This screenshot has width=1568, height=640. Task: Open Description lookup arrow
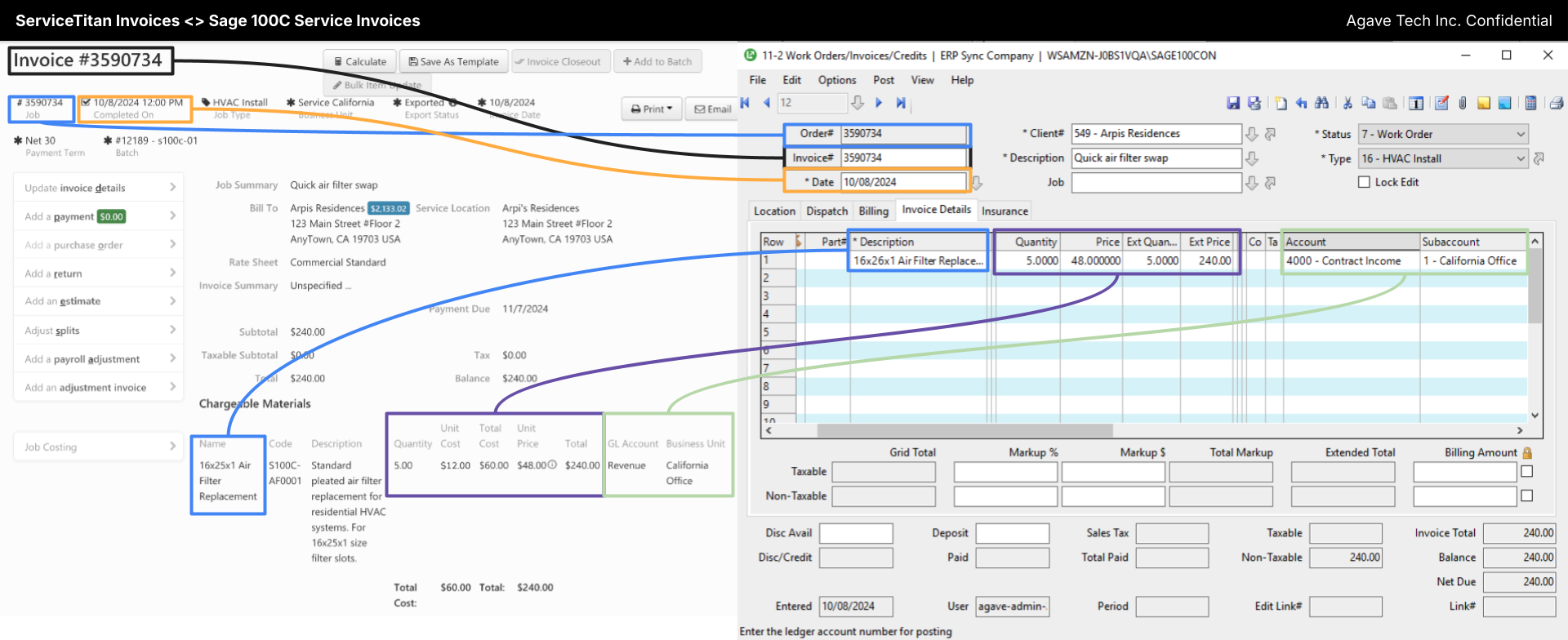[1251, 158]
